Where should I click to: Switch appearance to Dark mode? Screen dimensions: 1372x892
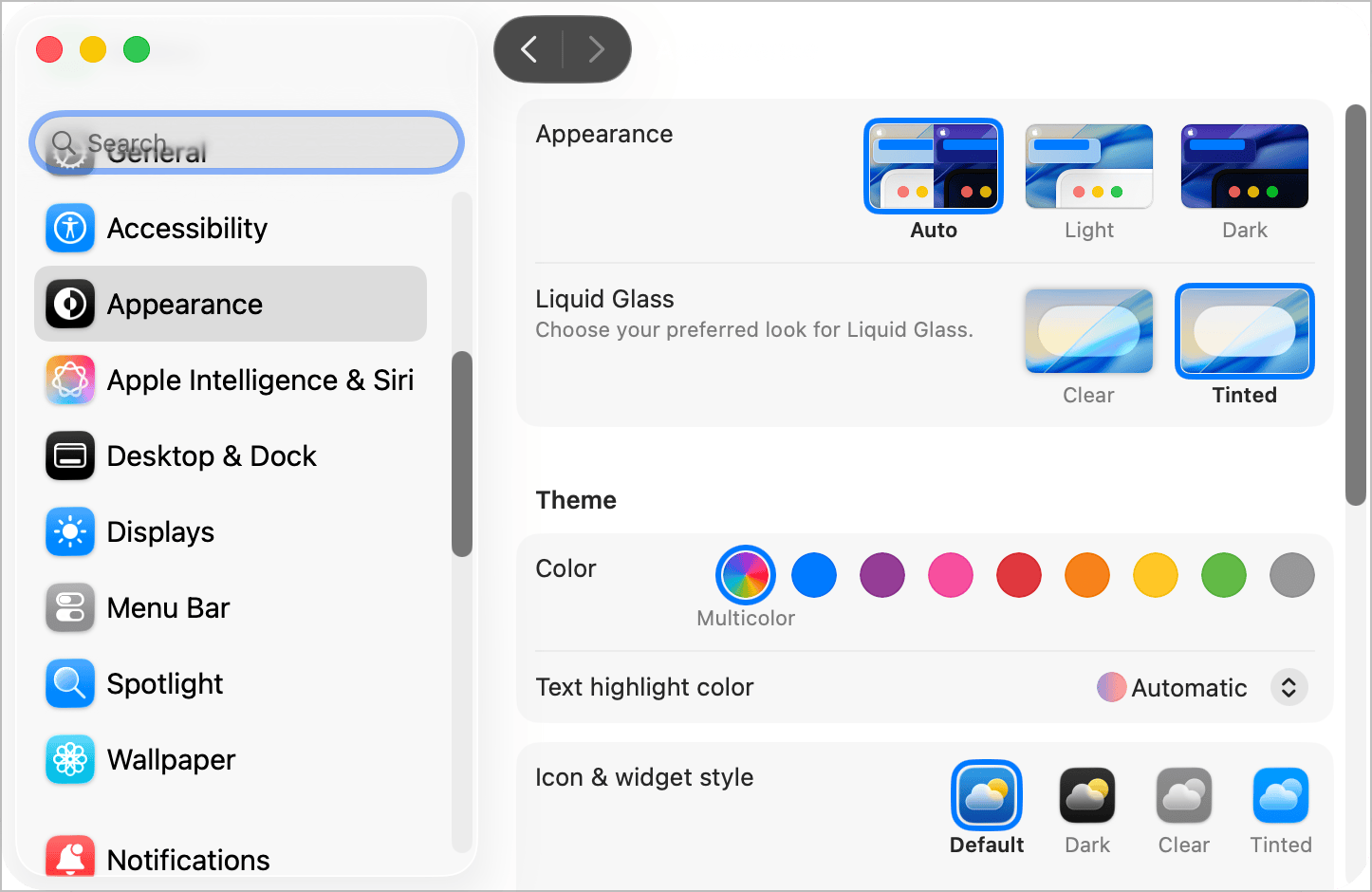pyautogui.click(x=1244, y=165)
